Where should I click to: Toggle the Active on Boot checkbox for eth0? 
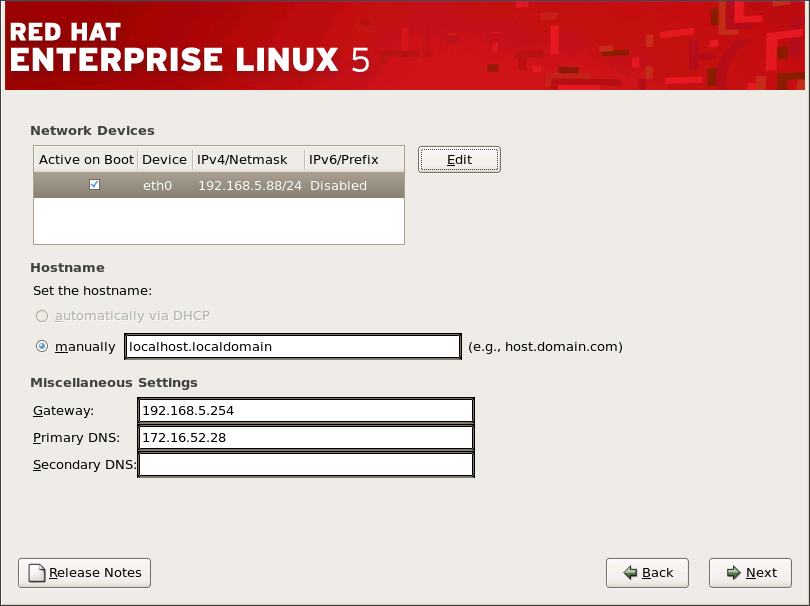click(x=94, y=184)
